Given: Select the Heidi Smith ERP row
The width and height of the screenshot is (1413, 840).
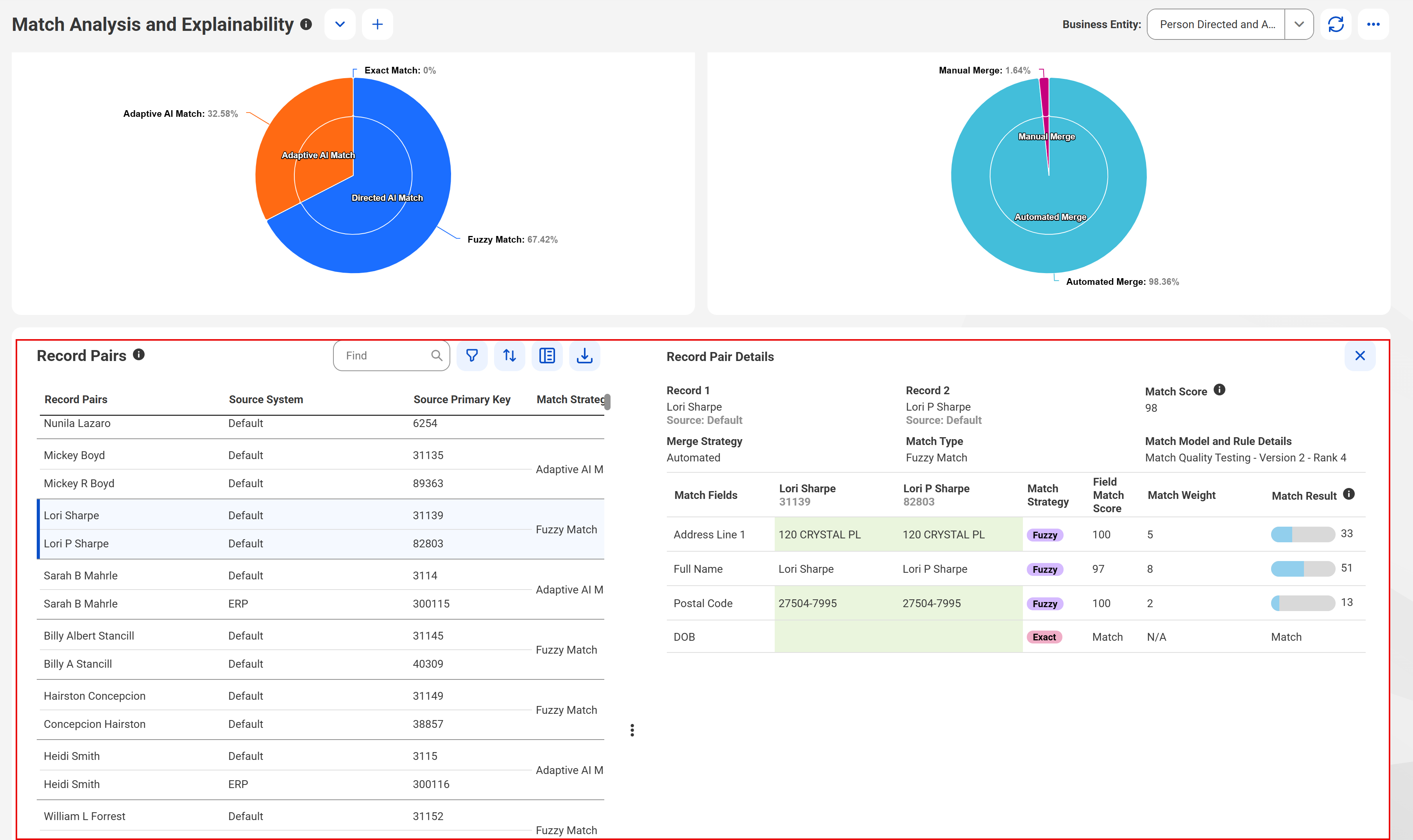Looking at the screenshot, I should (x=285, y=785).
